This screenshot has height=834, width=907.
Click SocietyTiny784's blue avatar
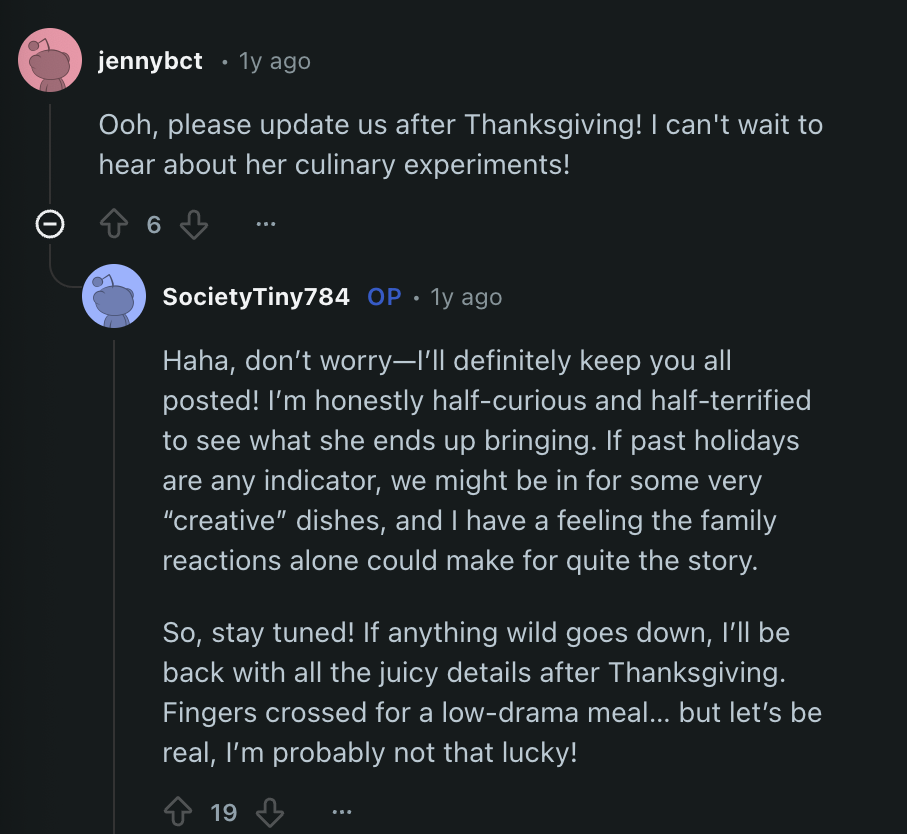click(114, 296)
